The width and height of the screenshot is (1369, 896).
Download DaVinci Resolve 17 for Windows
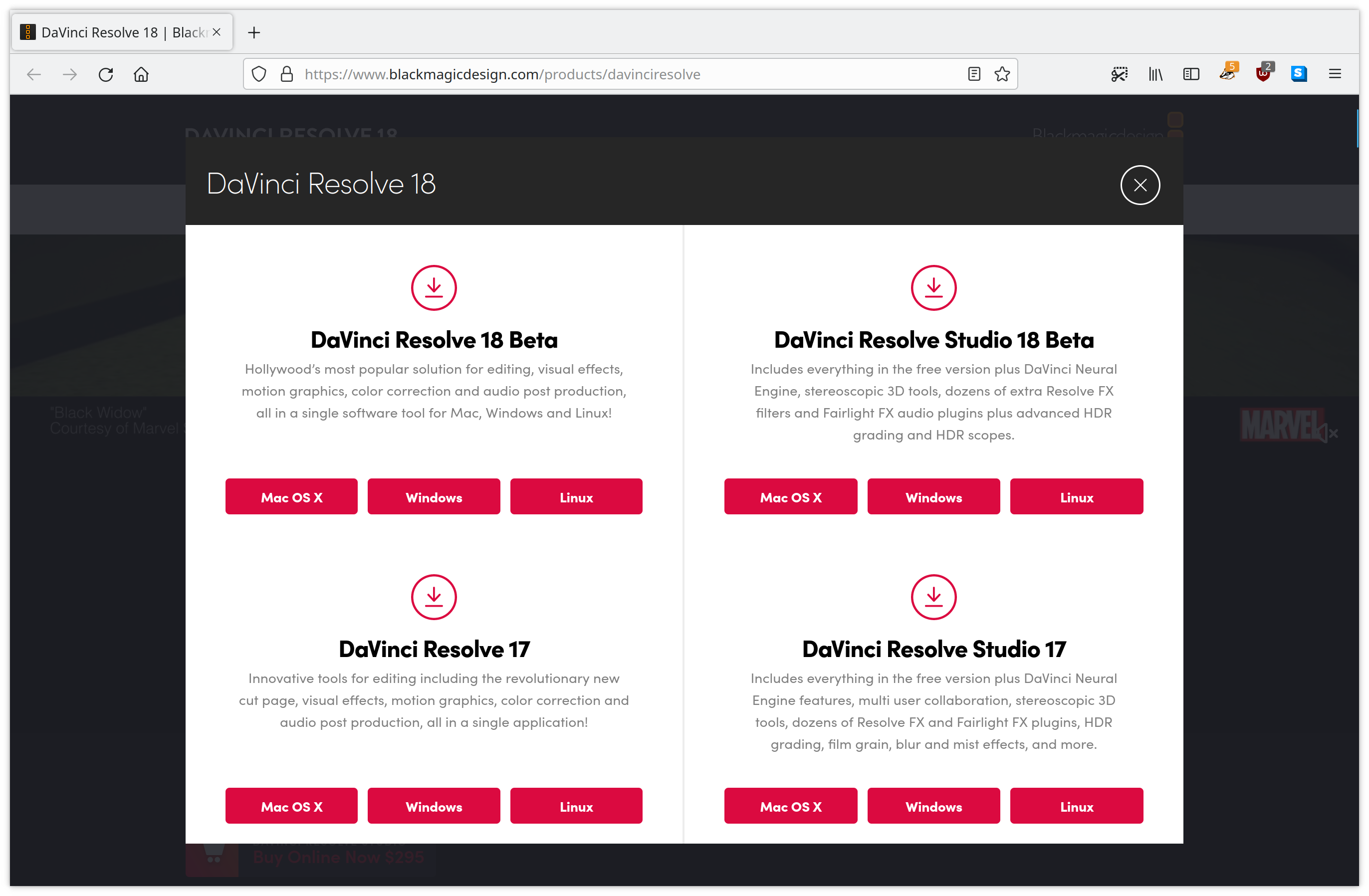point(434,806)
